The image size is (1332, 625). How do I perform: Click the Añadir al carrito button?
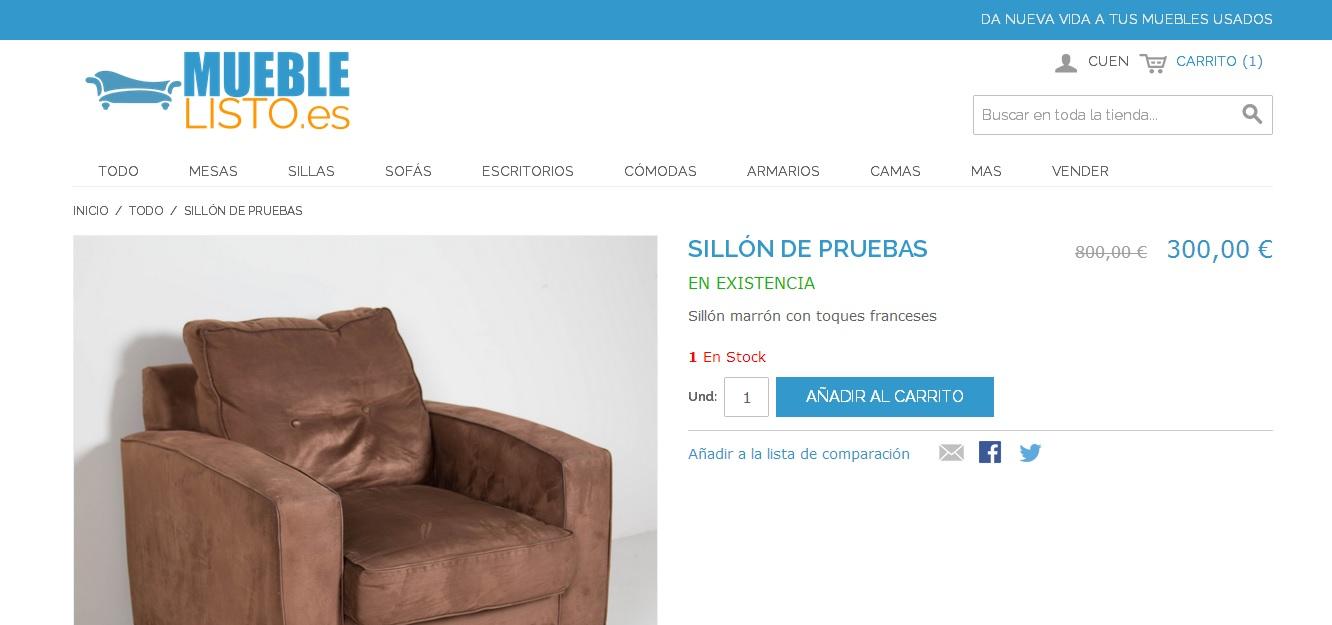coord(885,397)
